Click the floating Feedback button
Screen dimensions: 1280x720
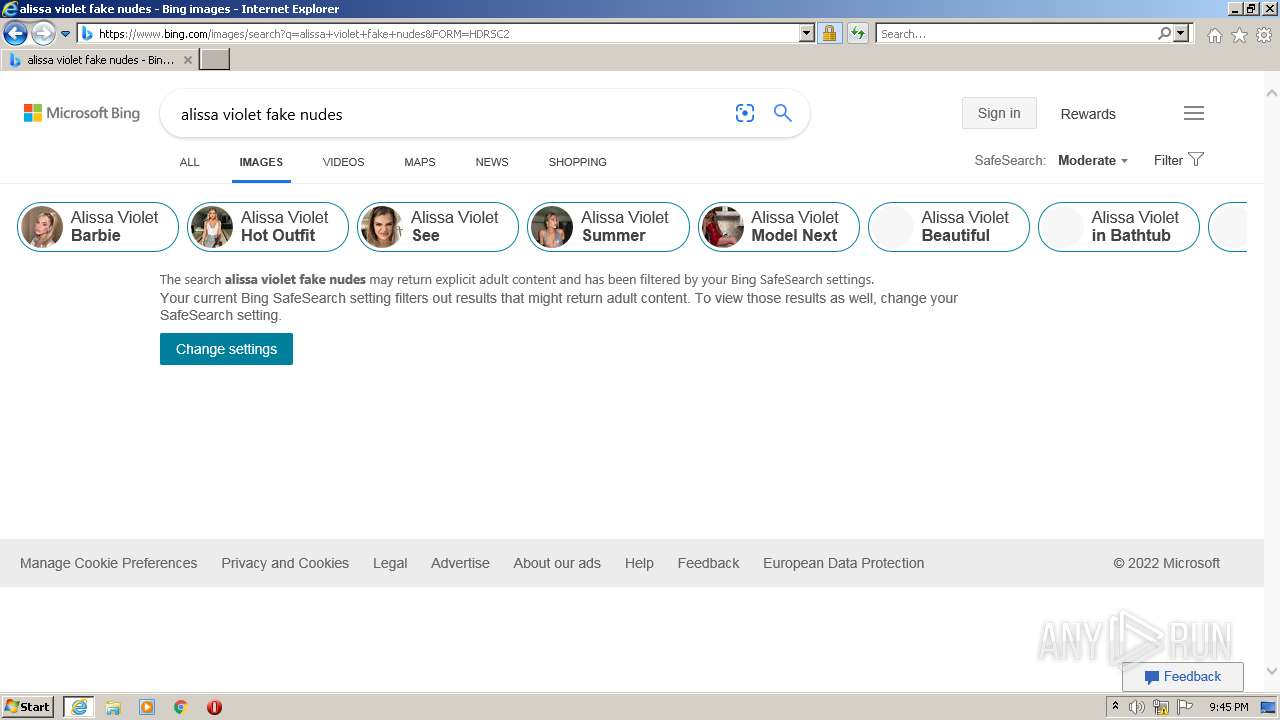coord(1182,677)
